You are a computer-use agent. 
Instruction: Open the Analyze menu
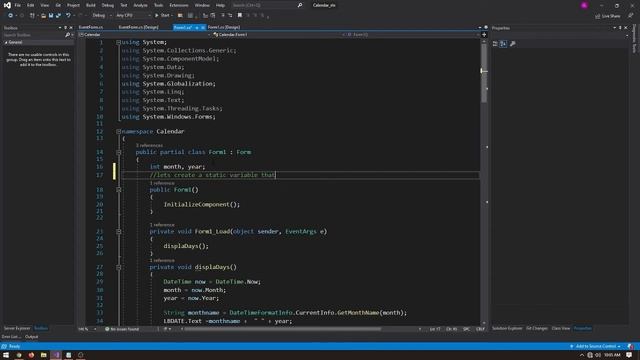[x=140, y=5]
